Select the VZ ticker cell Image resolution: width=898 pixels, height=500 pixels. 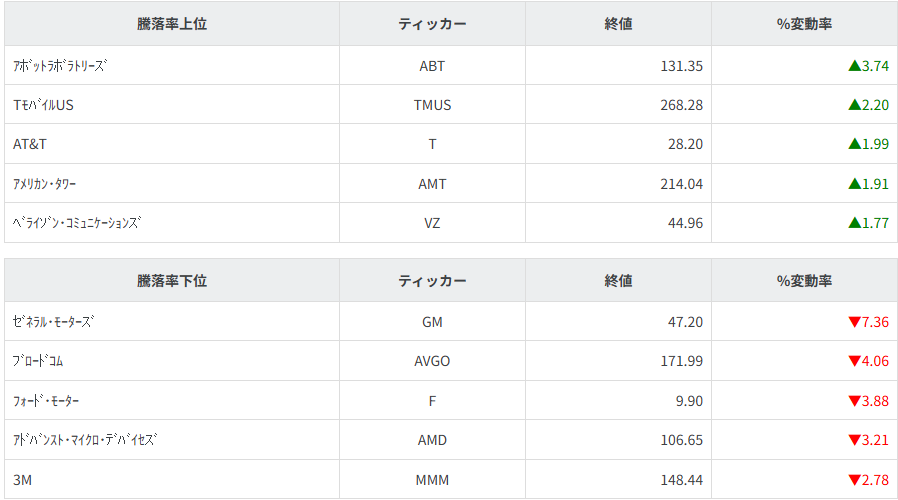(x=432, y=223)
